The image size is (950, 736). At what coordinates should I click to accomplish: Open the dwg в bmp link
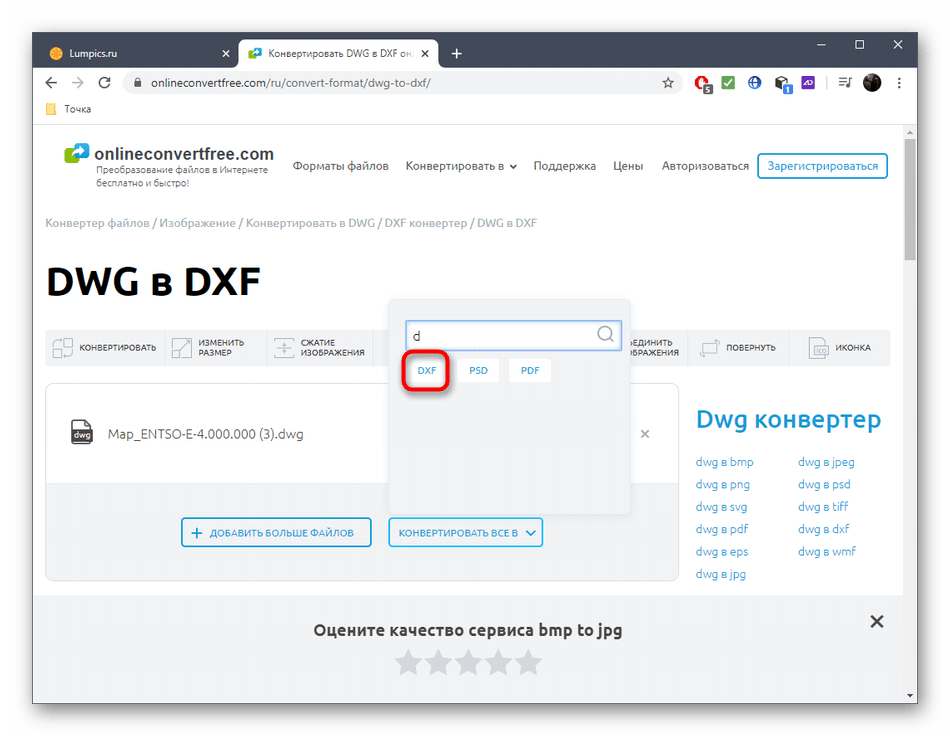click(725, 462)
